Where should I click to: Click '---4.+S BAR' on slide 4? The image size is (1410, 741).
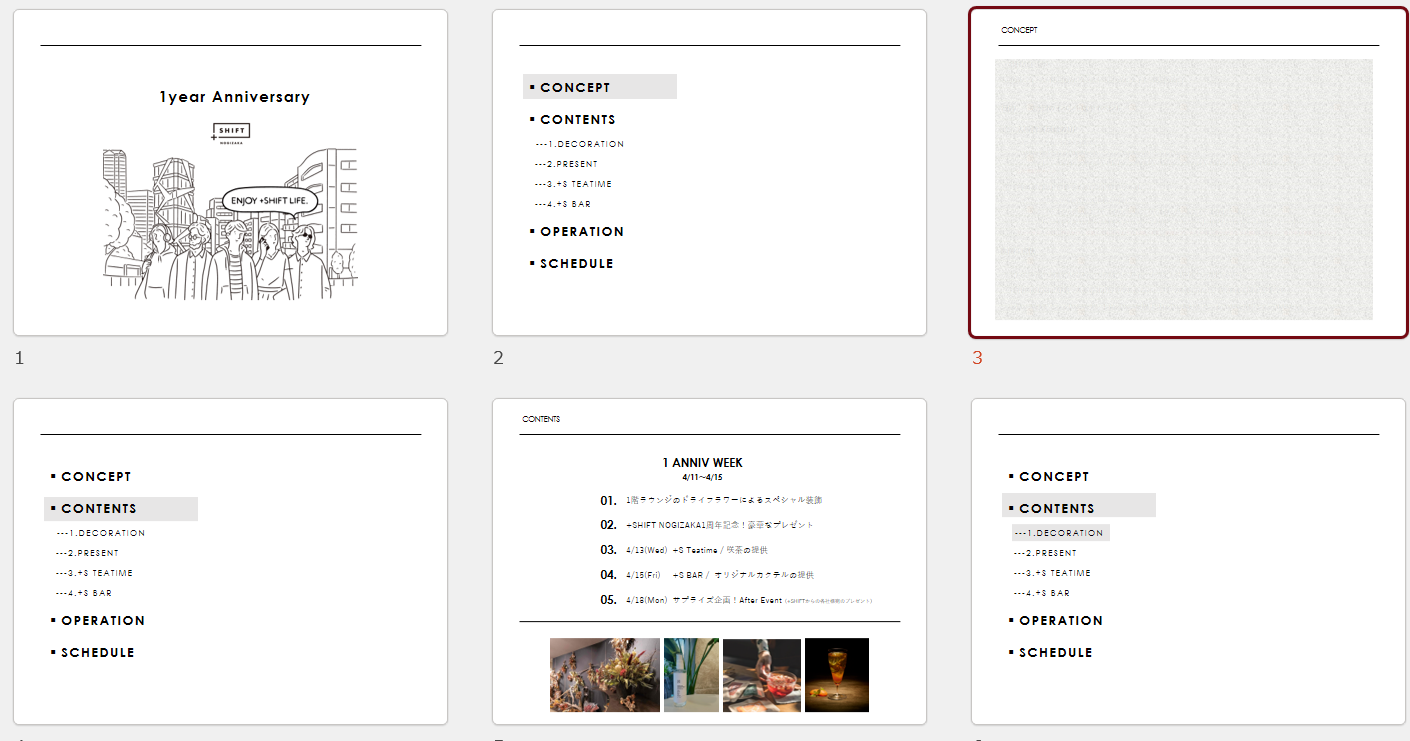coord(83,593)
